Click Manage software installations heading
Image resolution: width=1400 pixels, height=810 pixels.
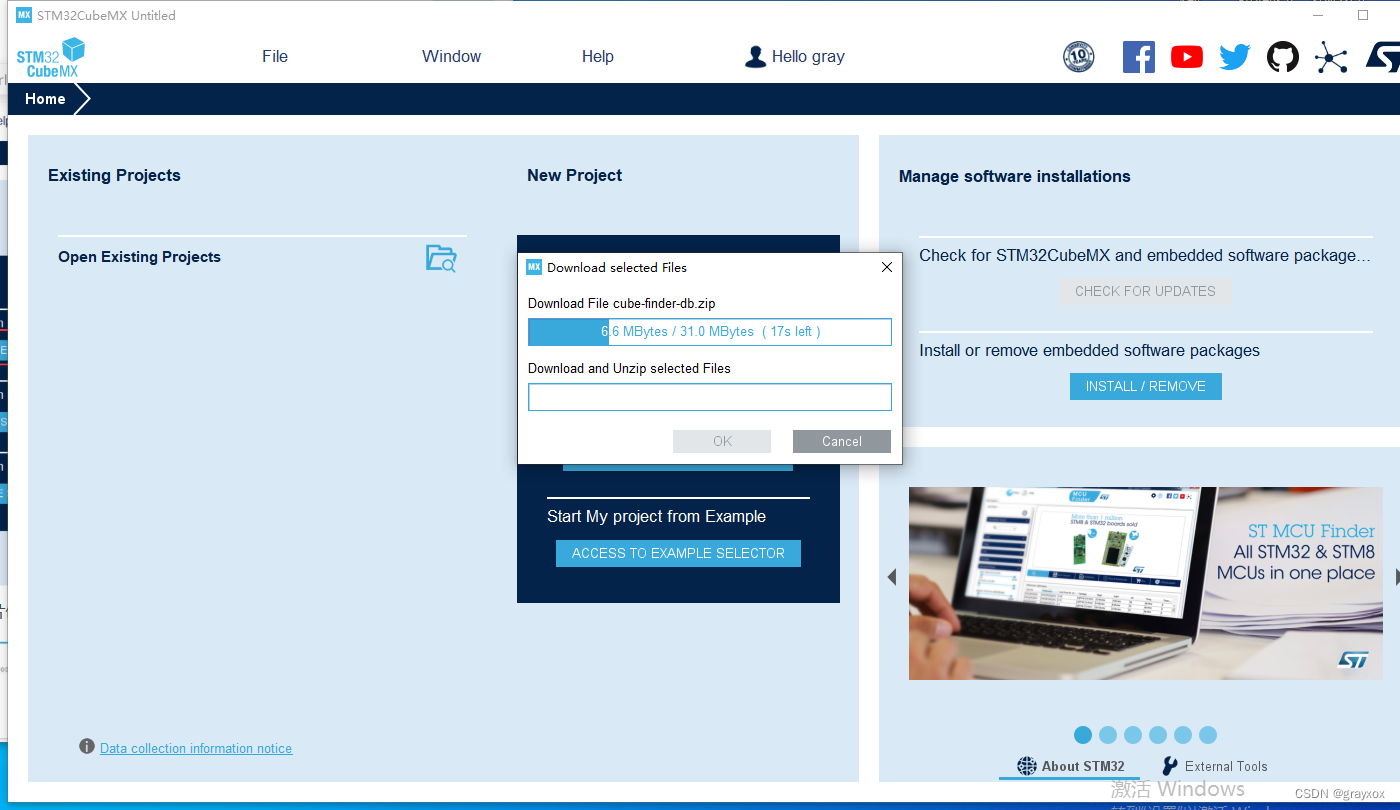(1014, 176)
